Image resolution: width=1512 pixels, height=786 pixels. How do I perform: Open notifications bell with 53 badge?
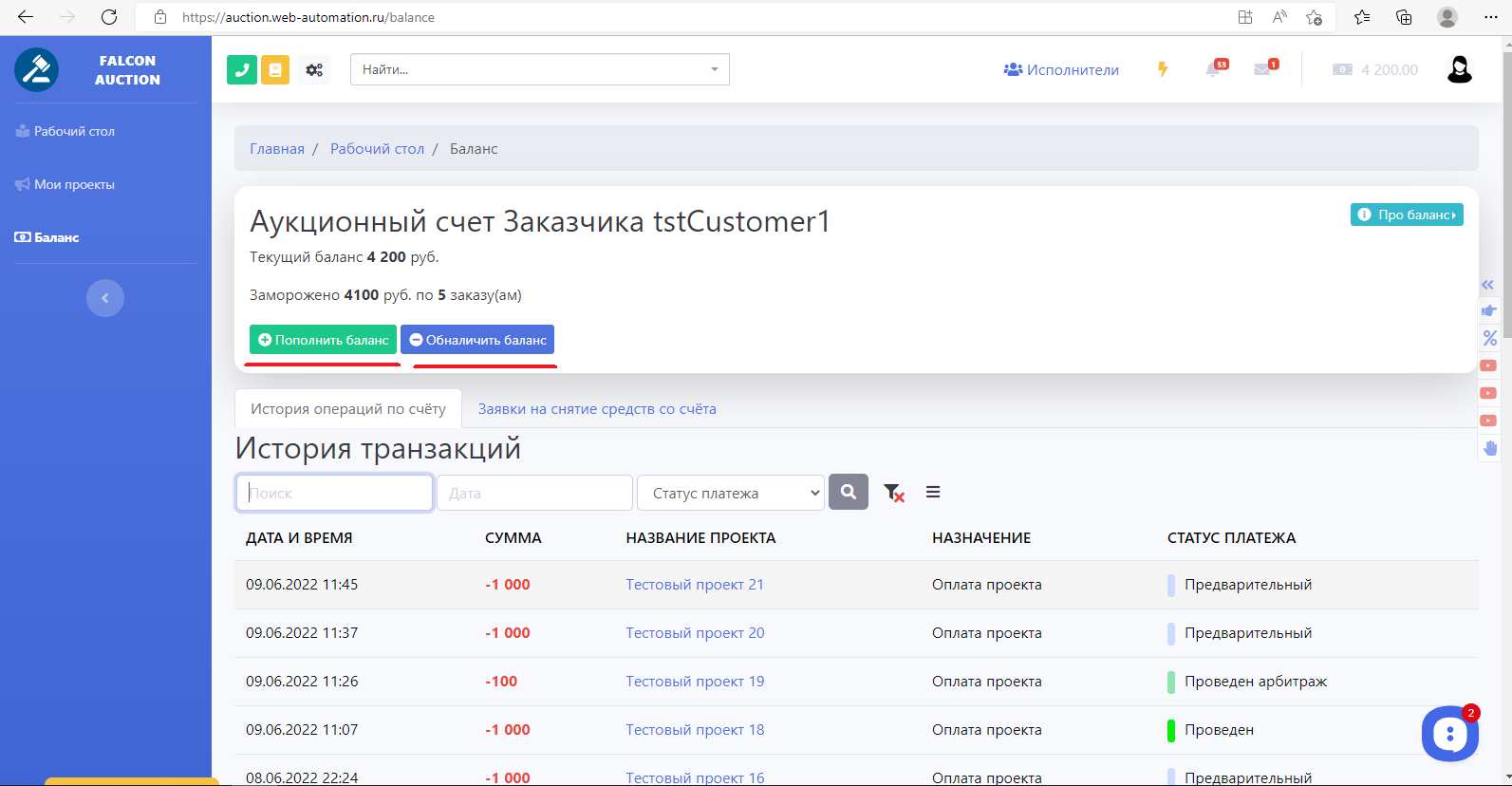(1213, 69)
